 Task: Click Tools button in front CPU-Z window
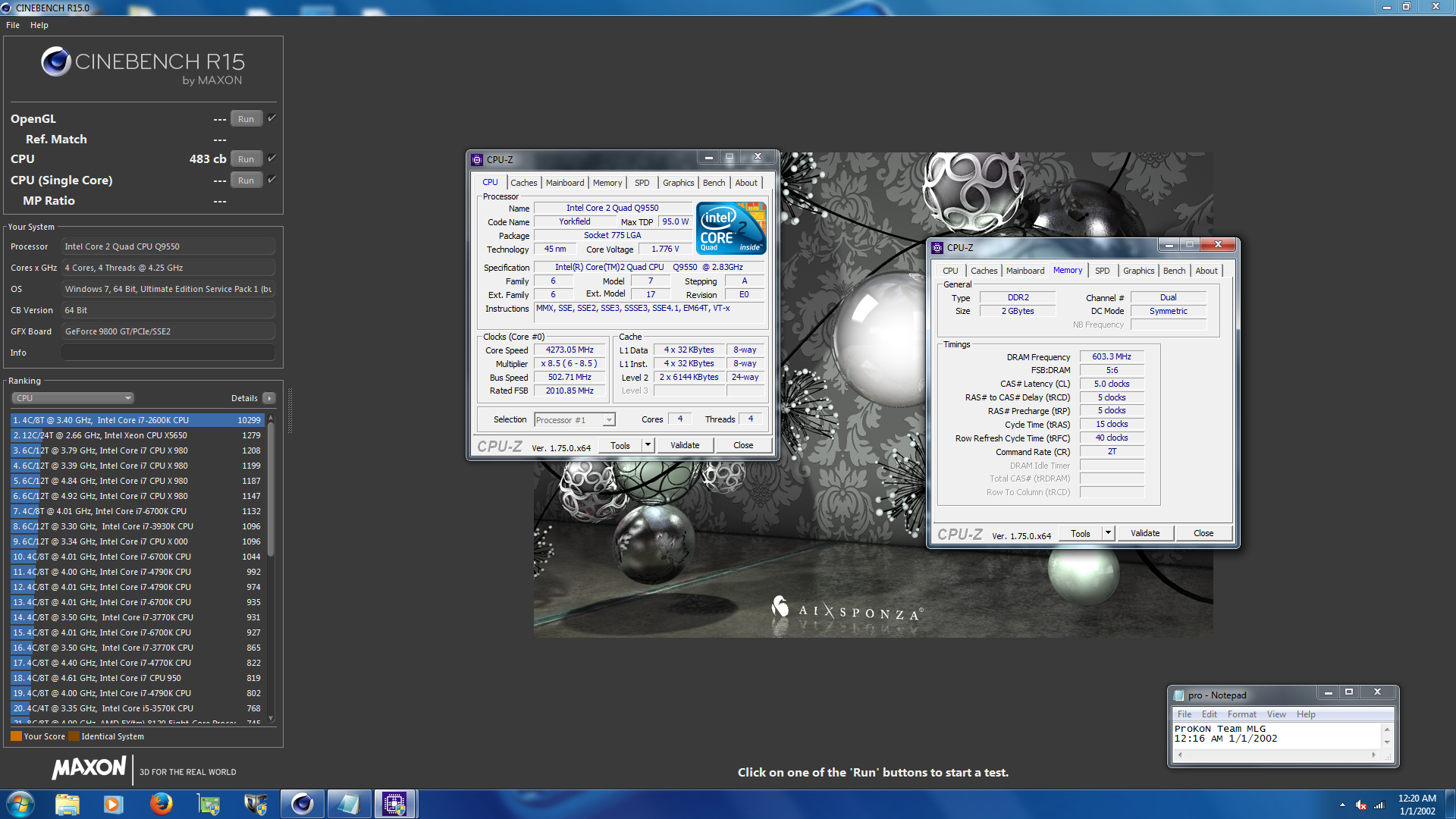620,445
